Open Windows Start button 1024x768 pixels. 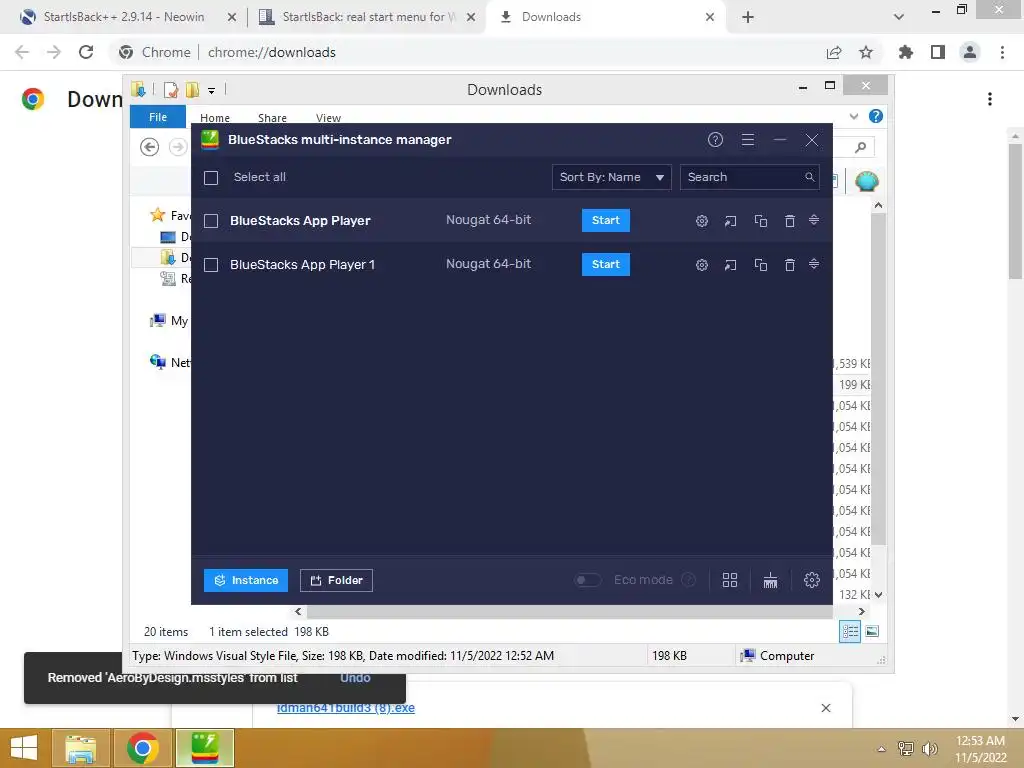tap(24, 748)
